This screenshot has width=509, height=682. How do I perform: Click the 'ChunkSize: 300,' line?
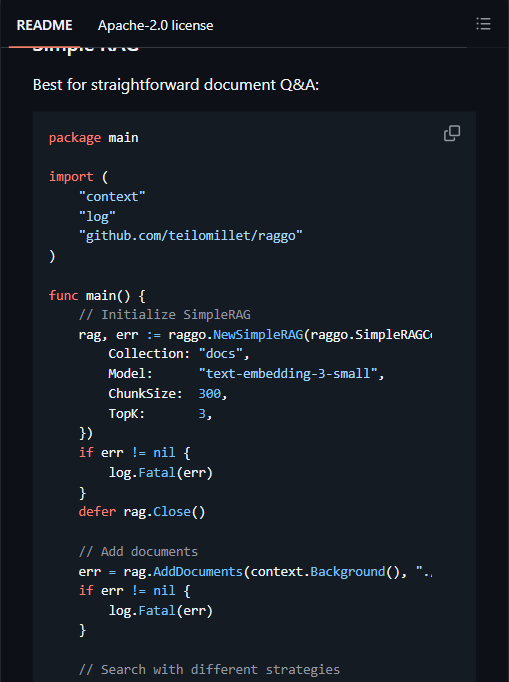click(167, 394)
